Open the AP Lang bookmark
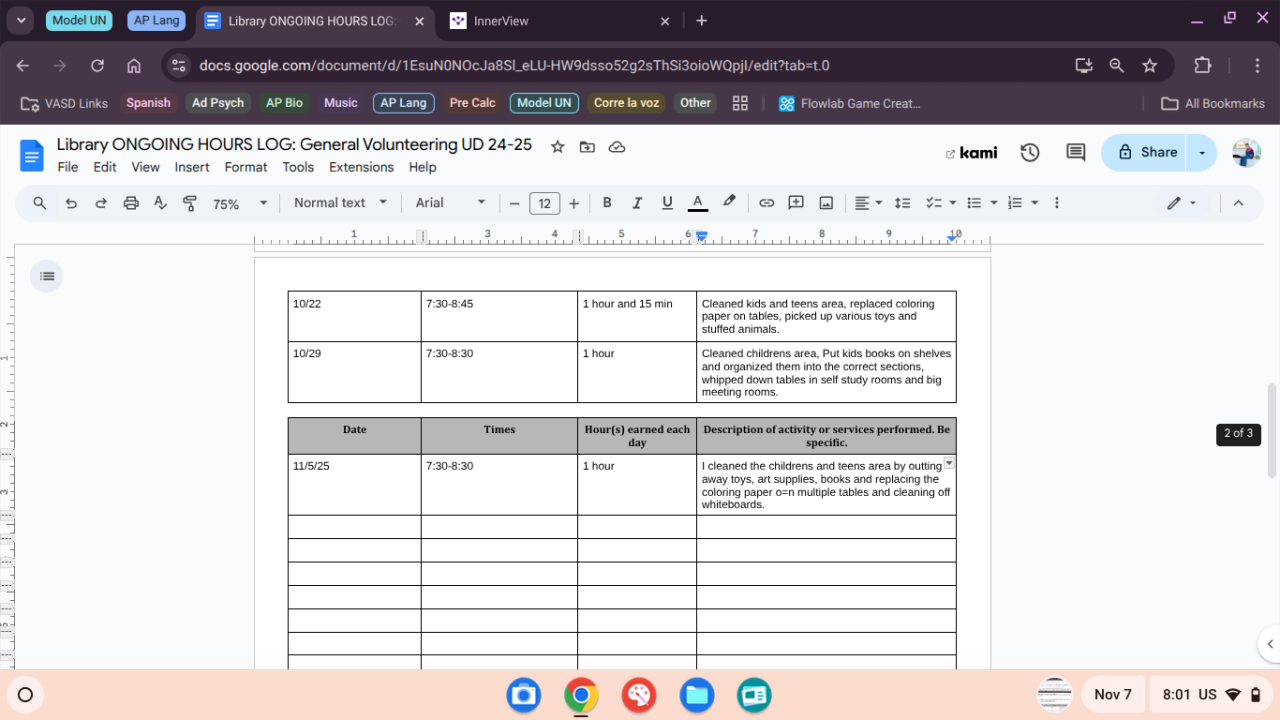The image size is (1280, 720). [403, 103]
